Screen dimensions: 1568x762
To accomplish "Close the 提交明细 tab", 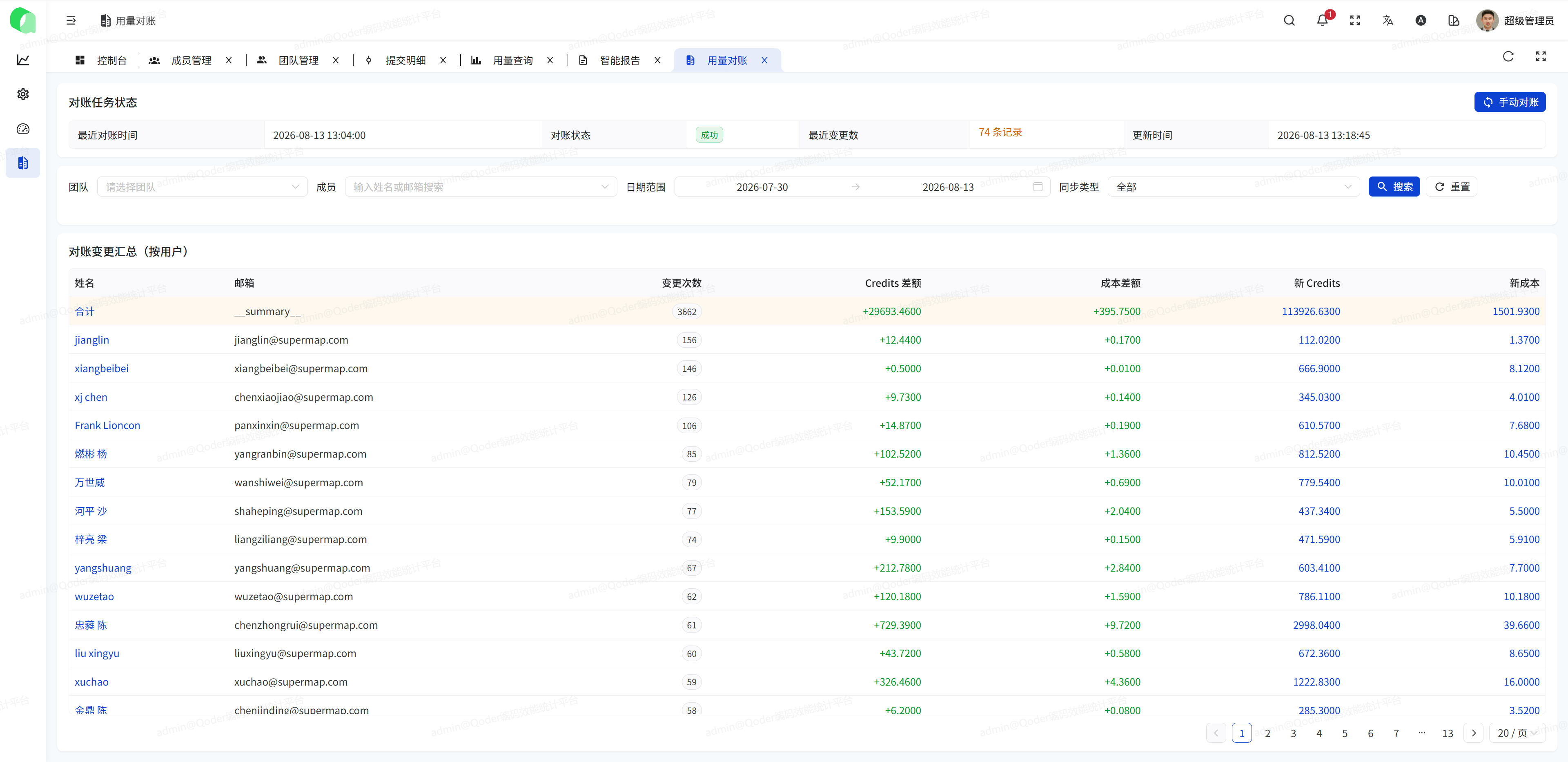I will pyautogui.click(x=443, y=60).
